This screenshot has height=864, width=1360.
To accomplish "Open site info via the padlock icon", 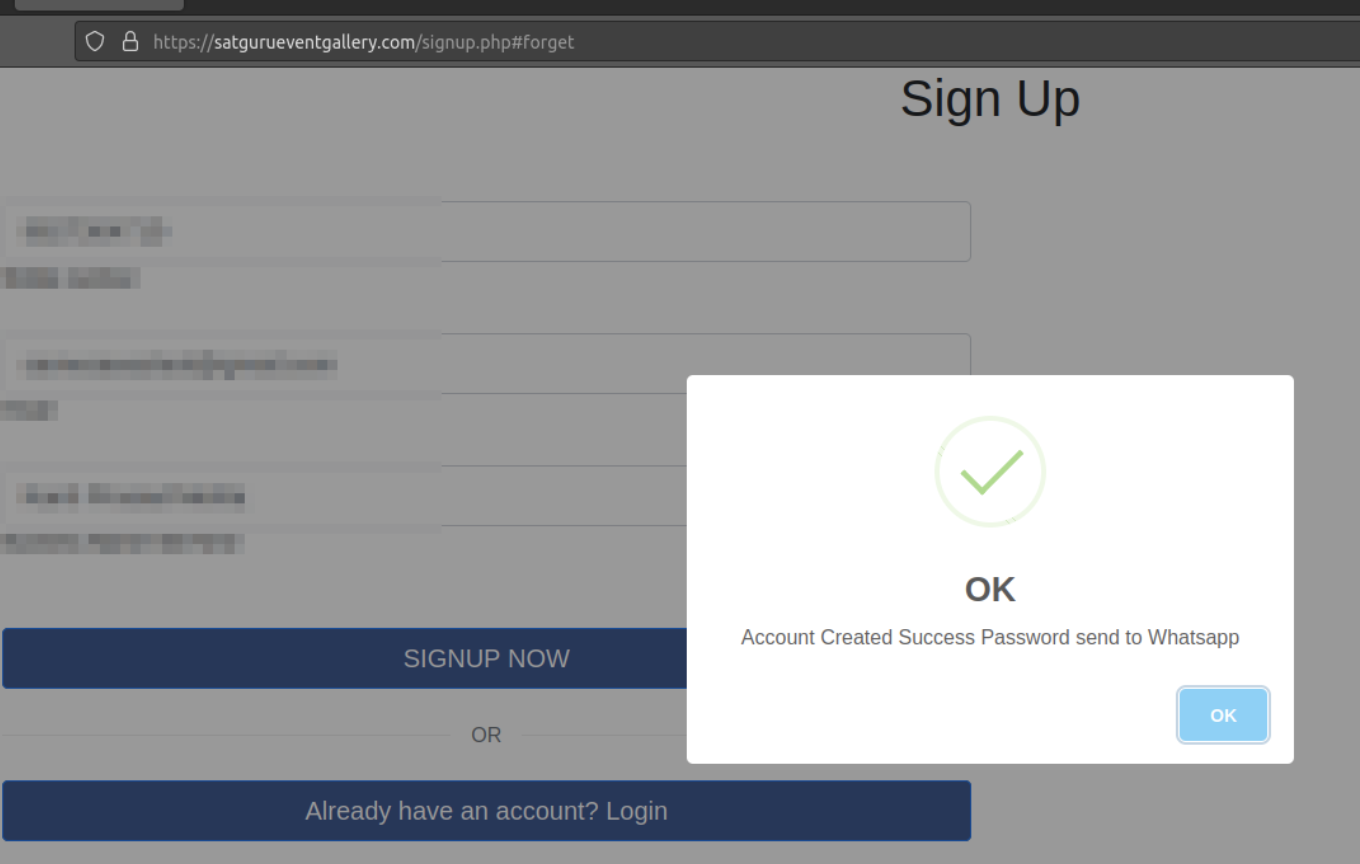I will [130, 41].
